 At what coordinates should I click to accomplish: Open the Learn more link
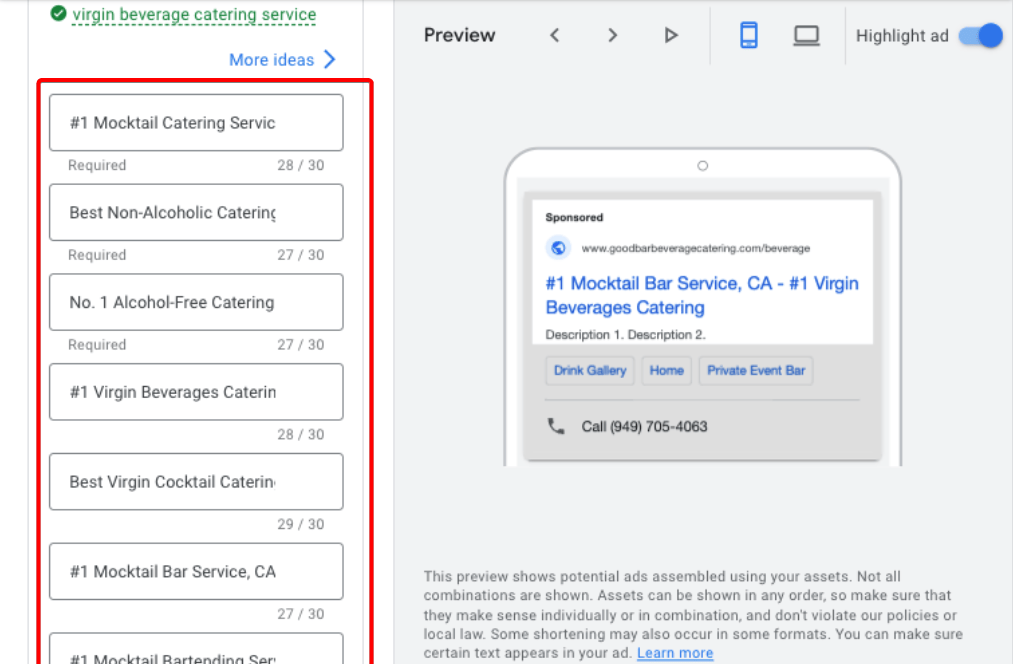click(x=675, y=653)
